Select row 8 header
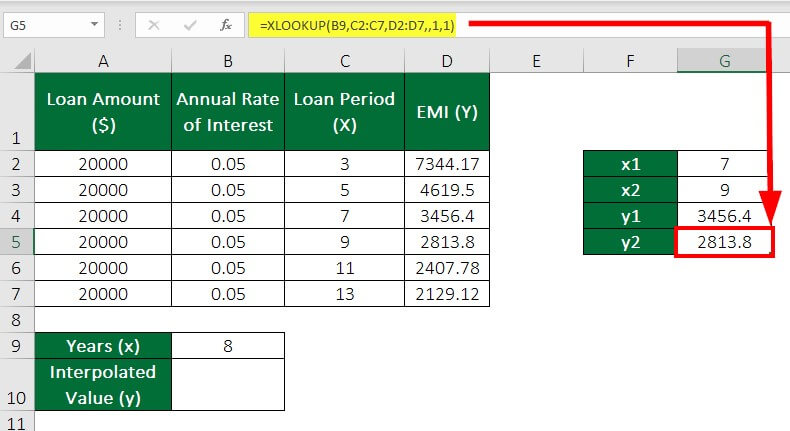The height and width of the screenshot is (431, 790). (16, 320)
